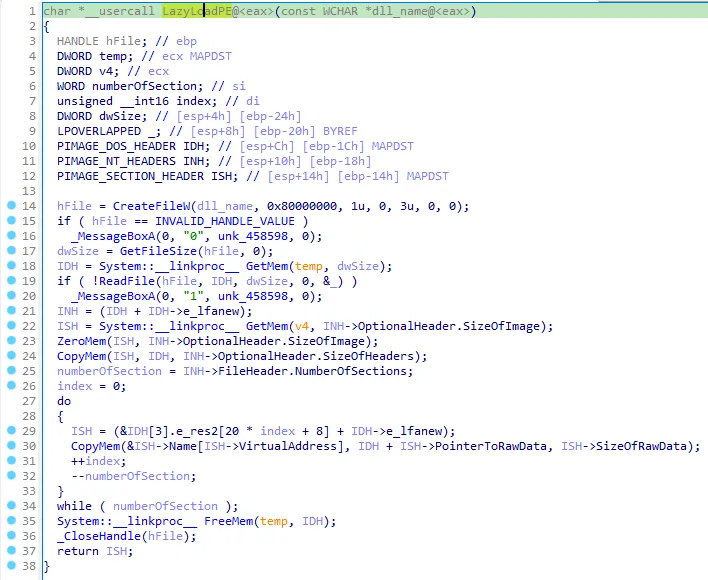Image resolution: width=708 pixels, height=580 pixels.
Task: Set breakpoint at 'index = 0' line dot
Action: click(x=11, y=385)
